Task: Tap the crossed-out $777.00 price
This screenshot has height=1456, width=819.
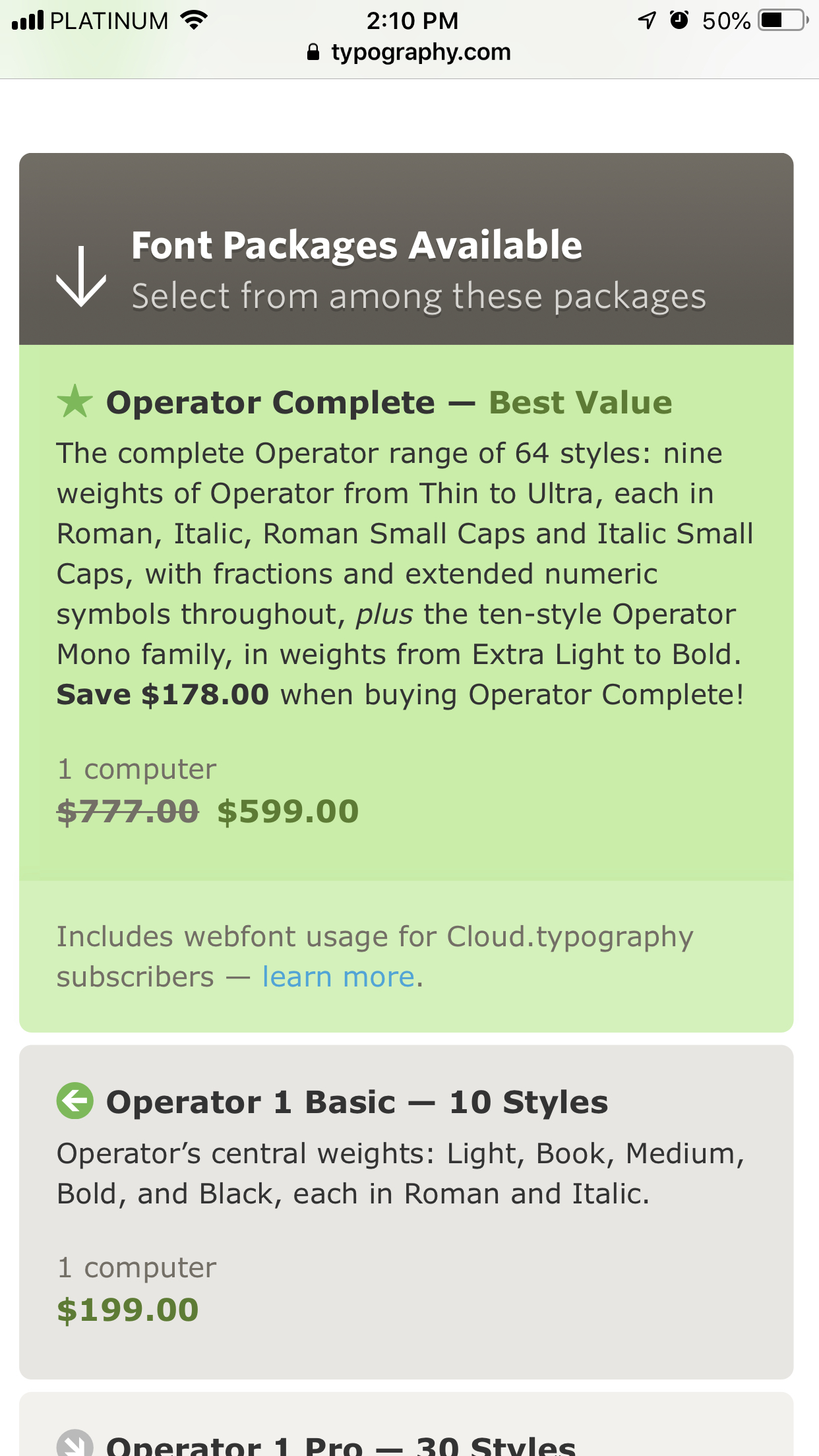Action: click(128, 811)
